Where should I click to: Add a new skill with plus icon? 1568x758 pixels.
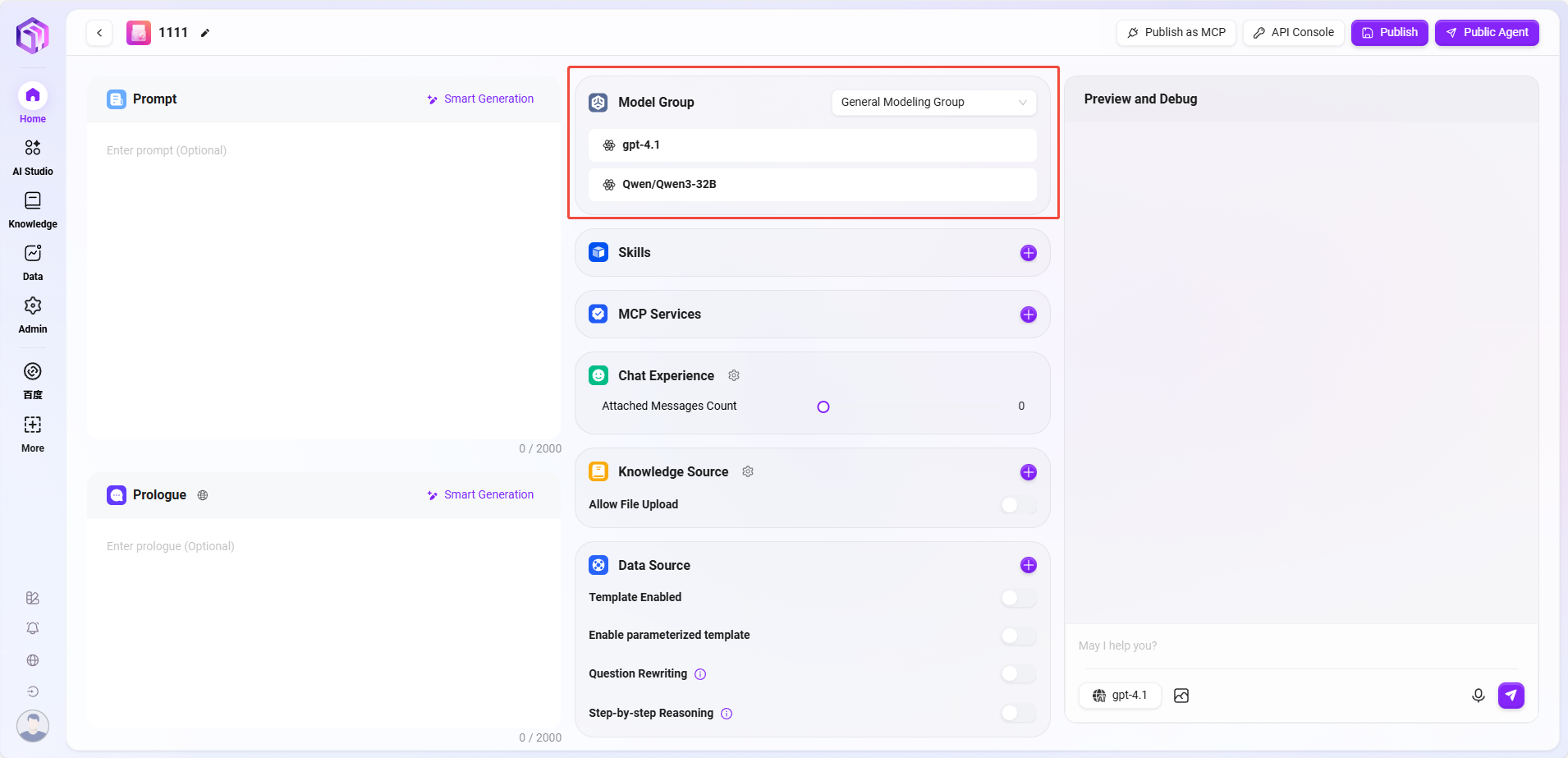pos(1028,253)
